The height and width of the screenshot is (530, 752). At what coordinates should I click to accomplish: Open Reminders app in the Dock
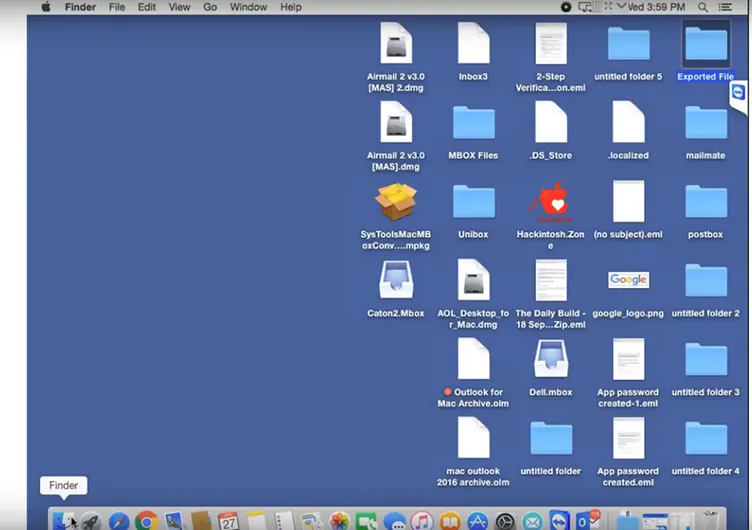(283, 521)
